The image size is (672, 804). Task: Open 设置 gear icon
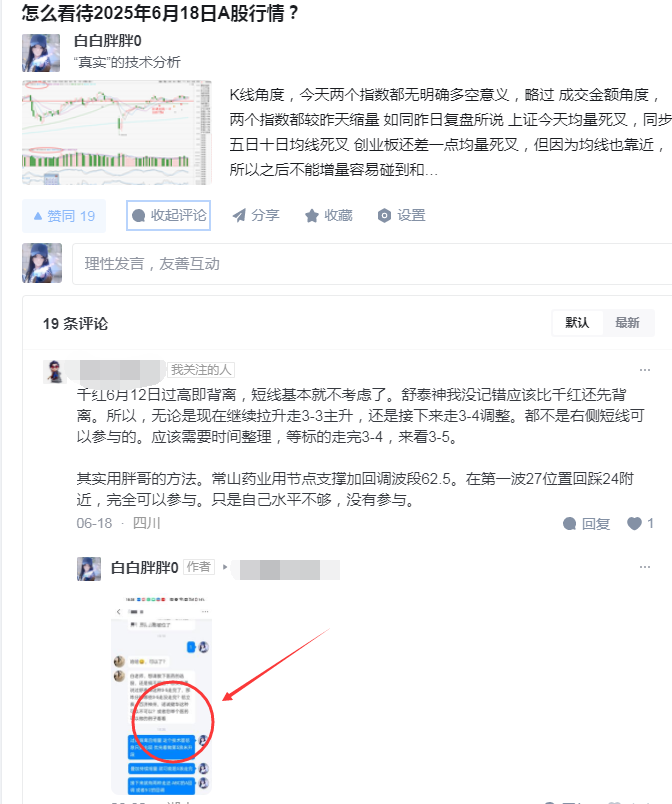pyautogui.click(x=384, y=216)
